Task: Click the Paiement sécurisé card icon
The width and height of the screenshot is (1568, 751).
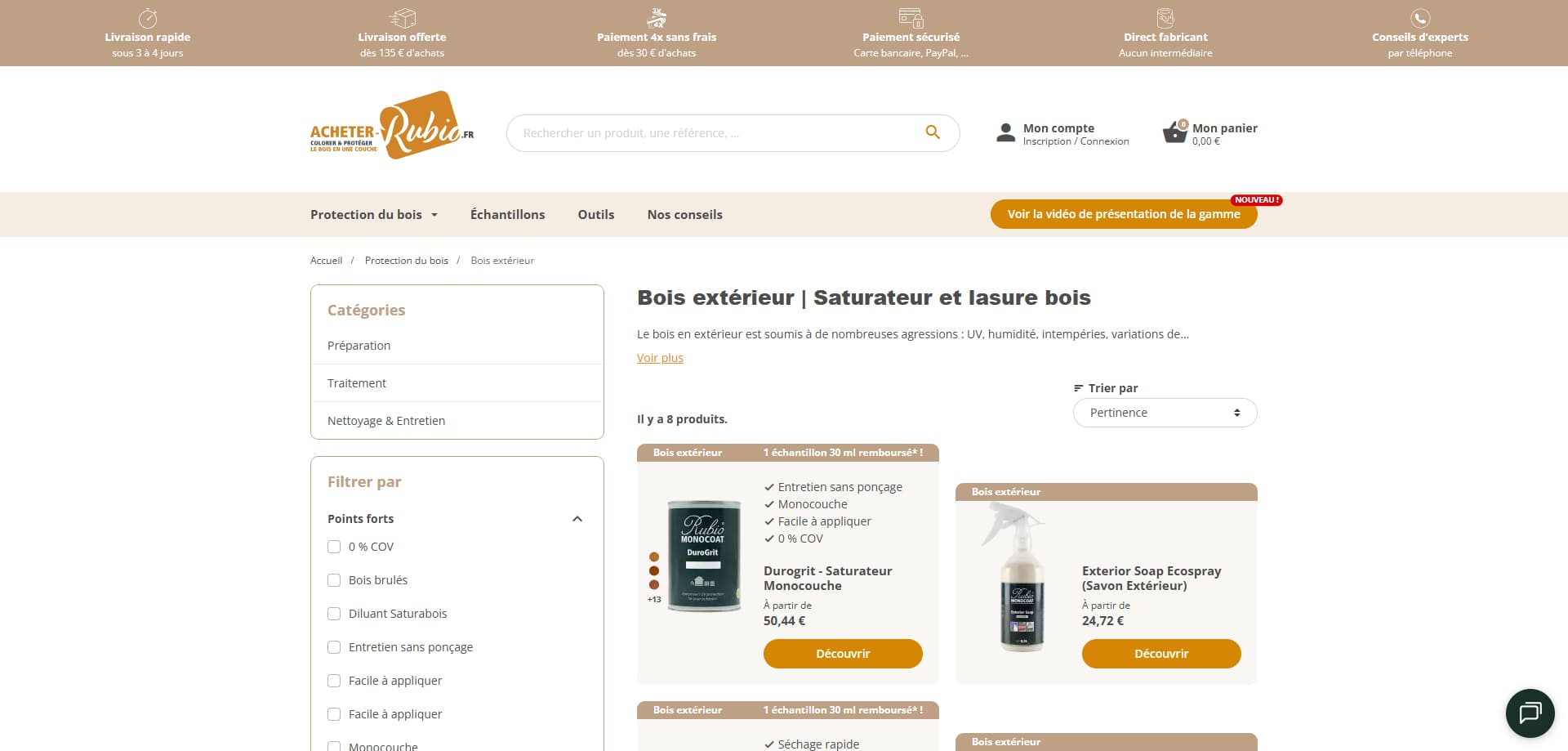Action: [x=911, y=18]
